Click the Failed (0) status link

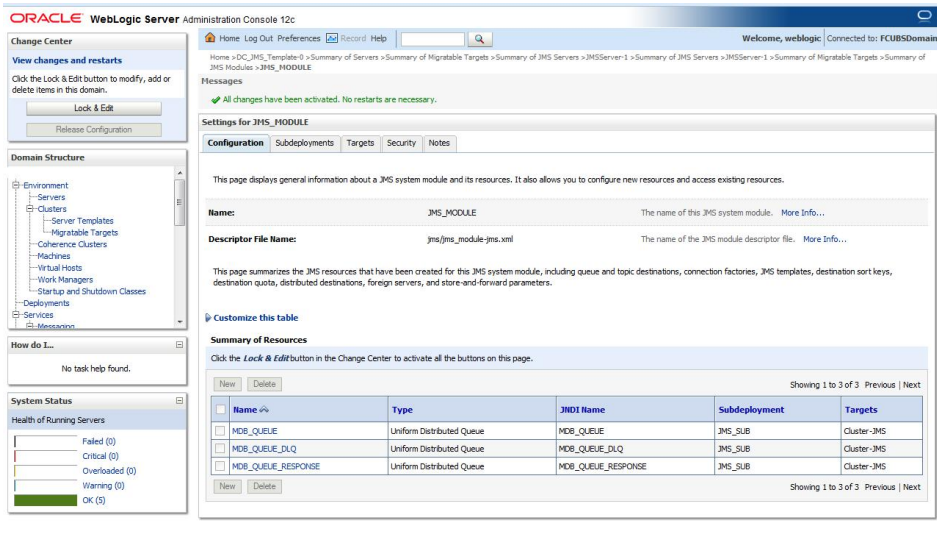(99, 441)
